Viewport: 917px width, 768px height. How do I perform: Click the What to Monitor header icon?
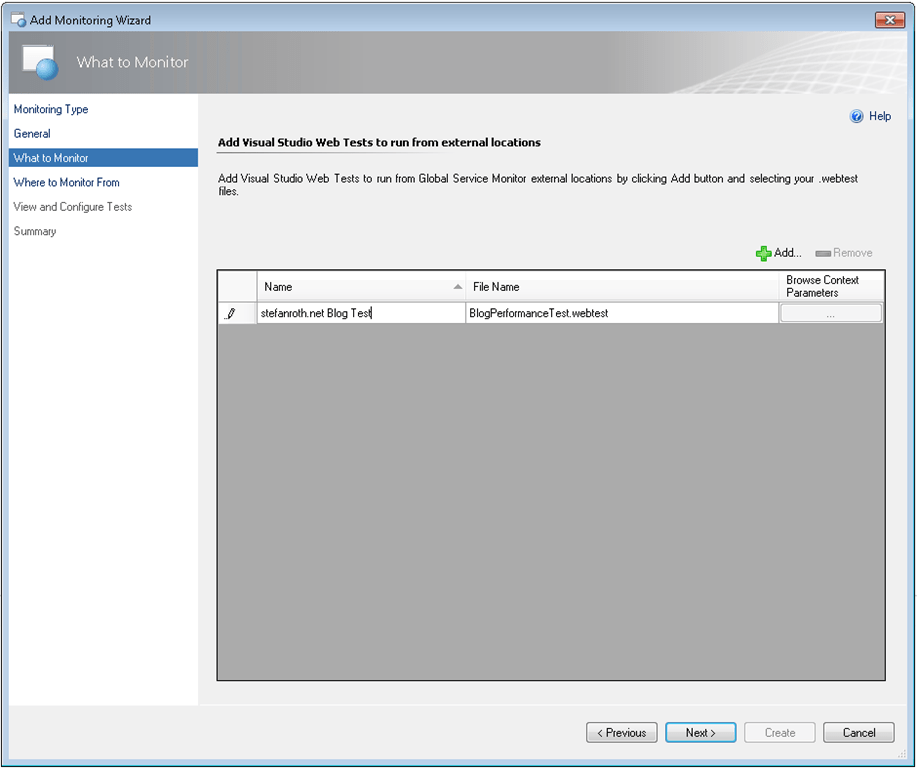tap(40, 63)
